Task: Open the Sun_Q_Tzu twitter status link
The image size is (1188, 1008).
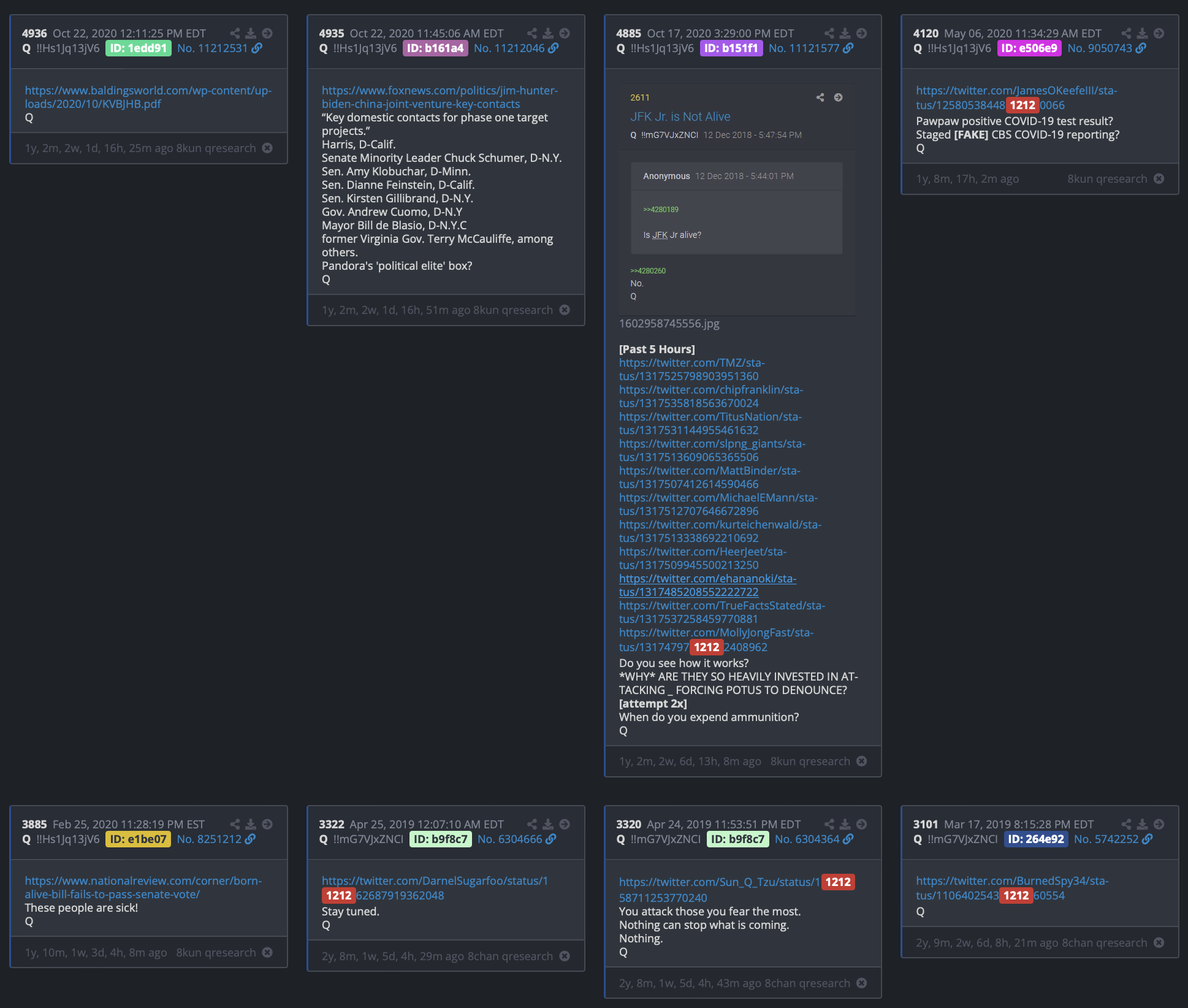Action: pos(737,890)
